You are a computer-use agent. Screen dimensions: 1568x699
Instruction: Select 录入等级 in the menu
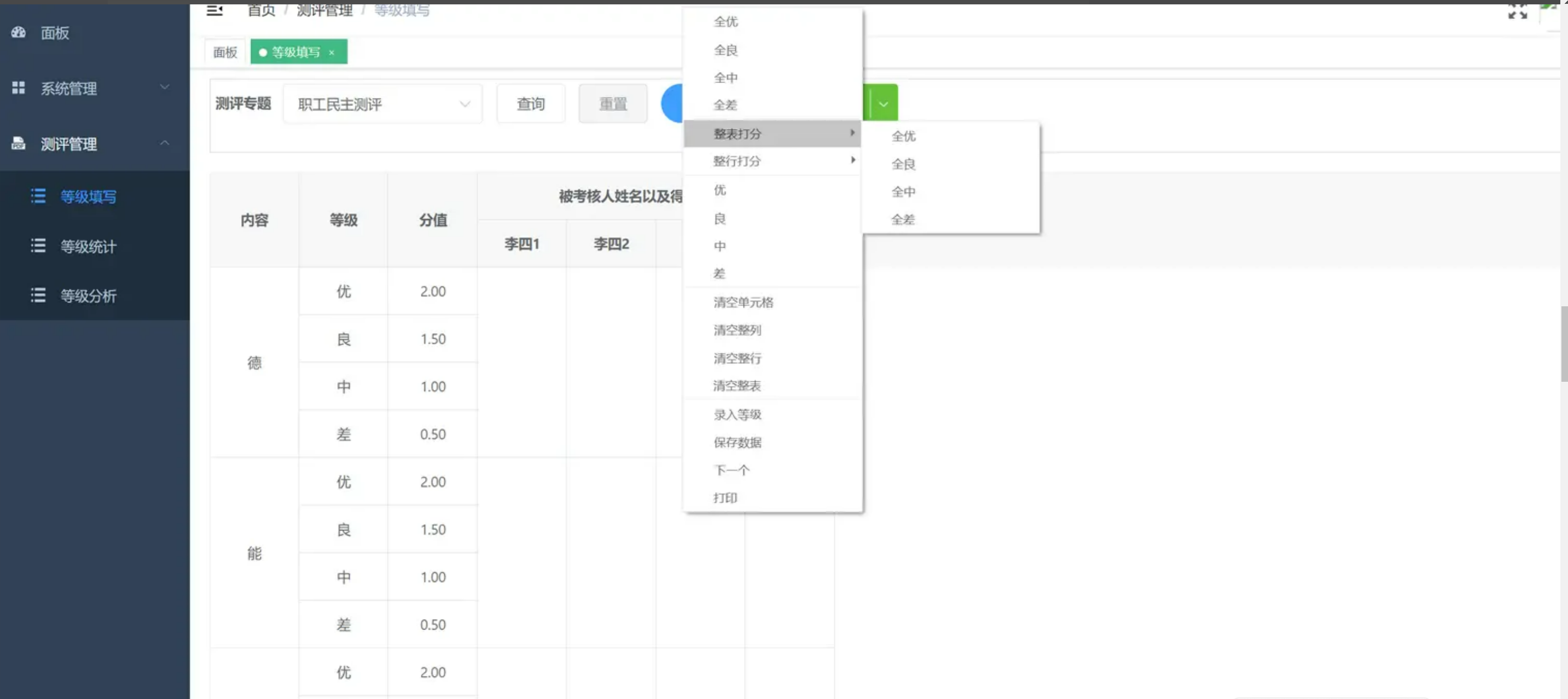tap(736, 414)
